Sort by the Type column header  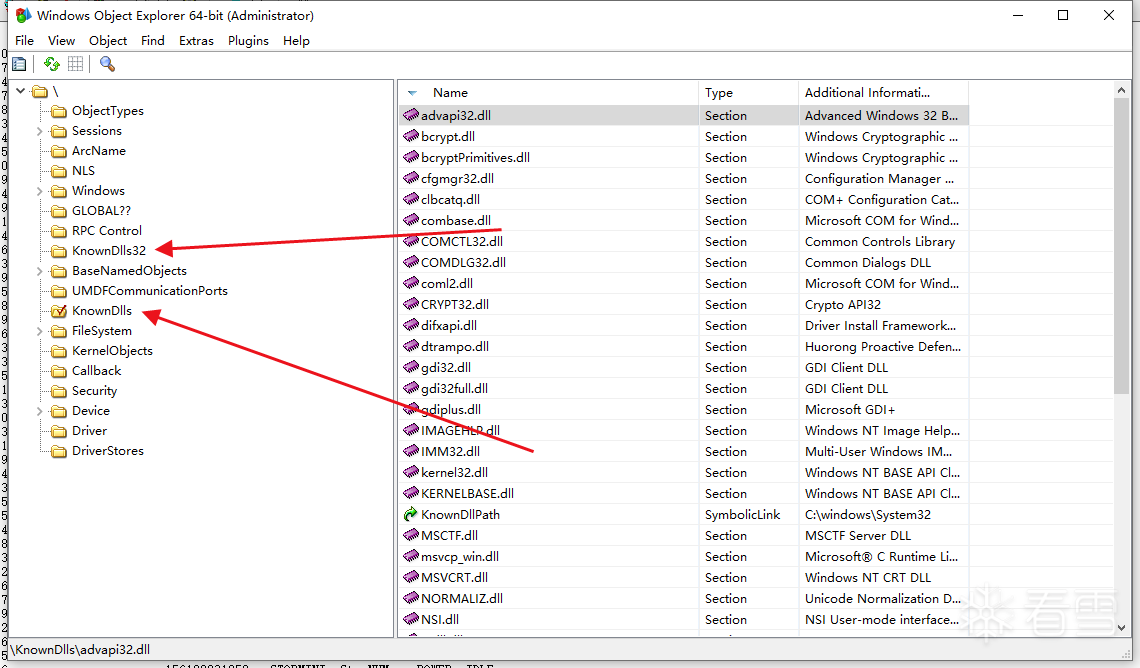pos(748,92)
